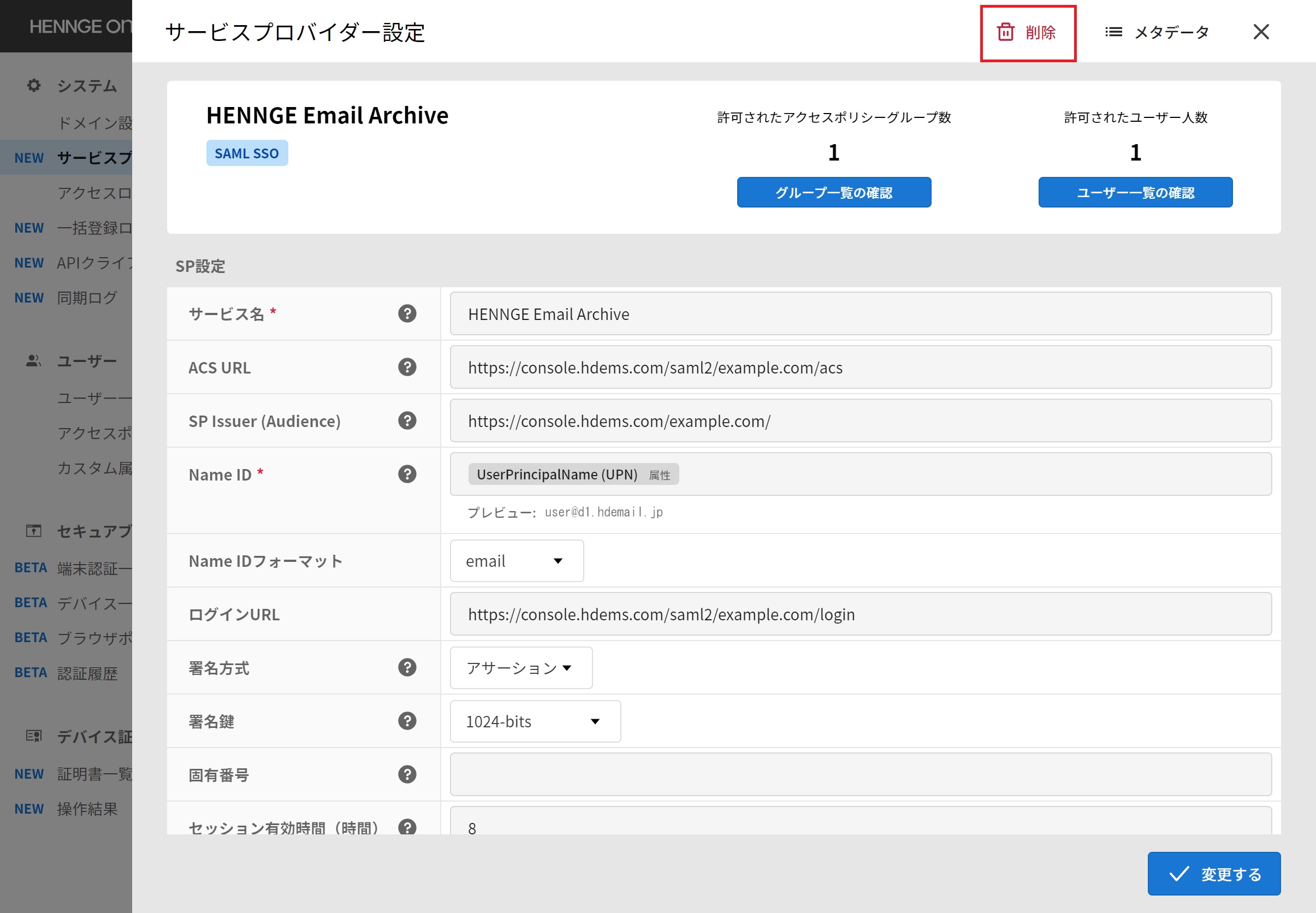The height and width of the screenshot is (913, 1316).
Task: Open the メタデータ list icon
Action: (1113, 32)
